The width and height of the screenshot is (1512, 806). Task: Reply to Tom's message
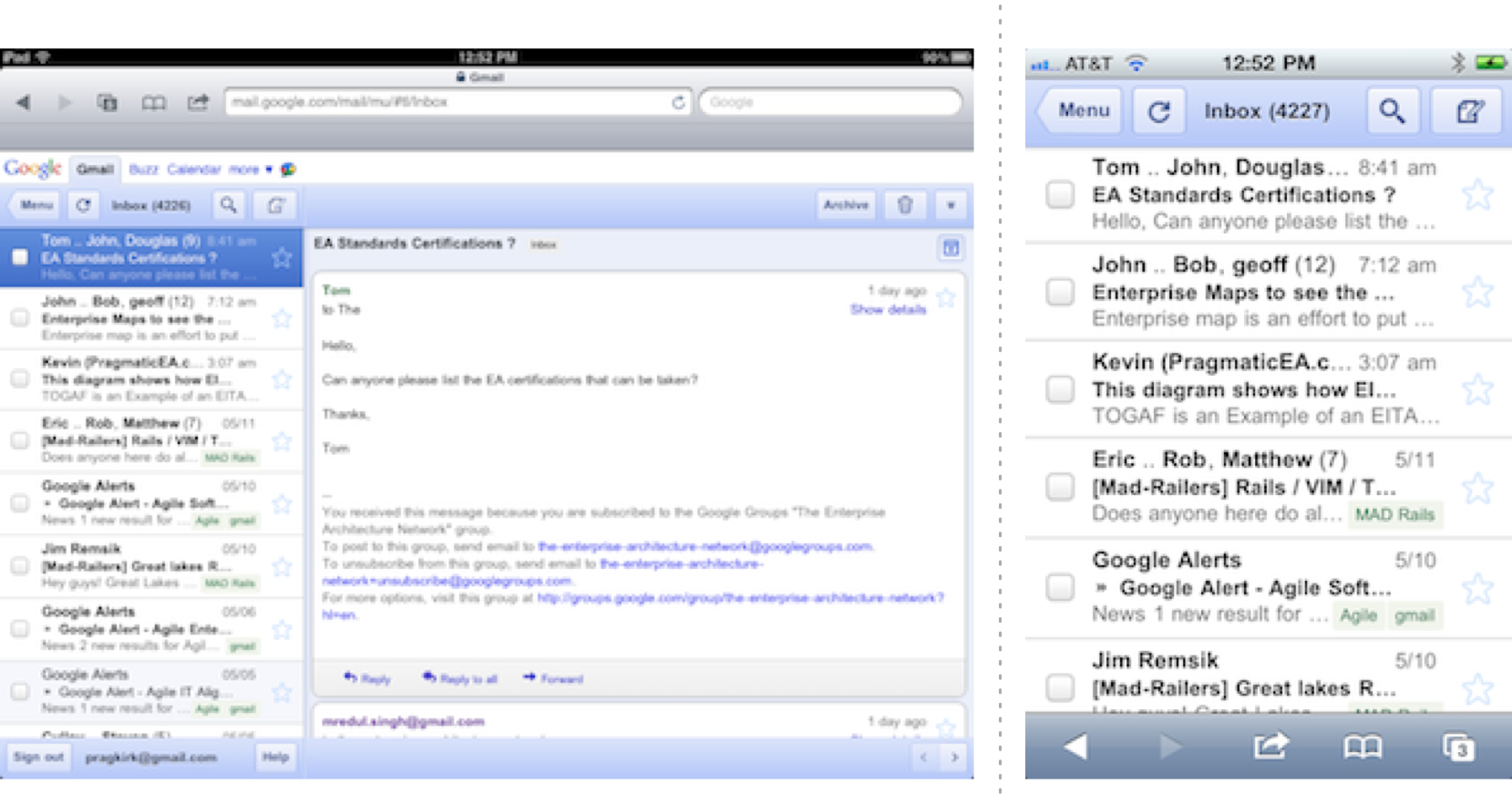(367, 678)
